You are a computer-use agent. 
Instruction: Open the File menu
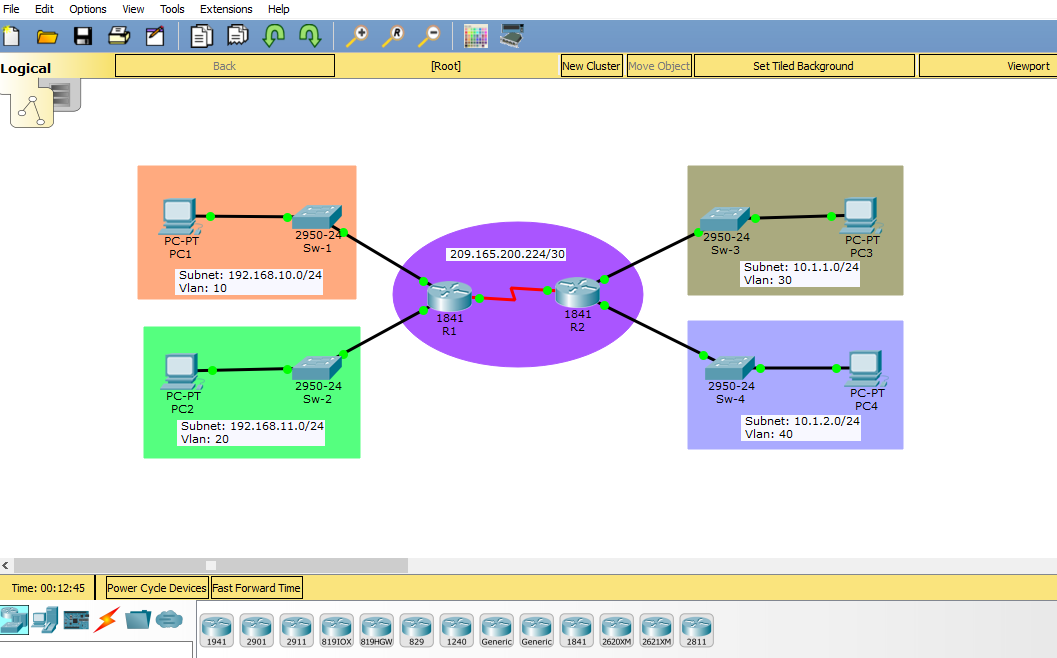click(11, 9)
